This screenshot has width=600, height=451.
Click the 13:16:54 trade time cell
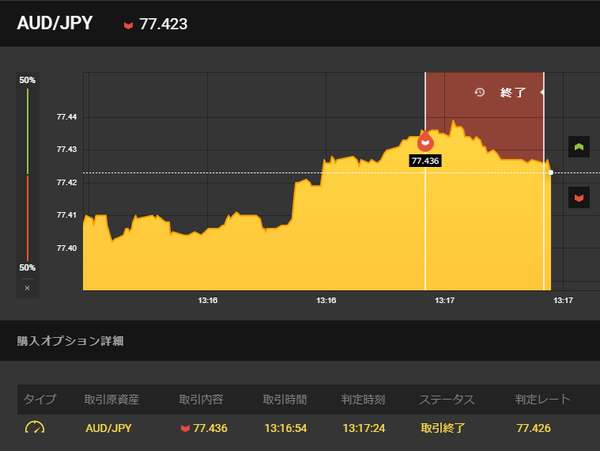pos(286,428)
